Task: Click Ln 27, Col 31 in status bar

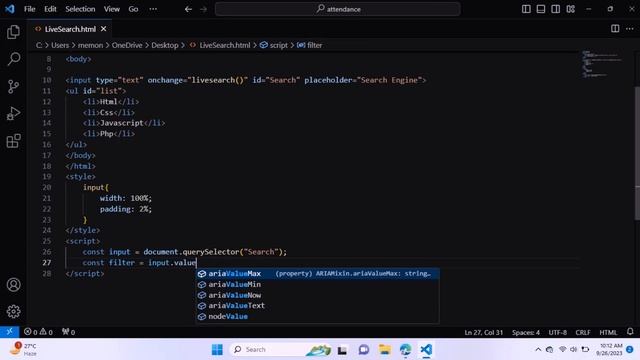Action: (484, 332)
